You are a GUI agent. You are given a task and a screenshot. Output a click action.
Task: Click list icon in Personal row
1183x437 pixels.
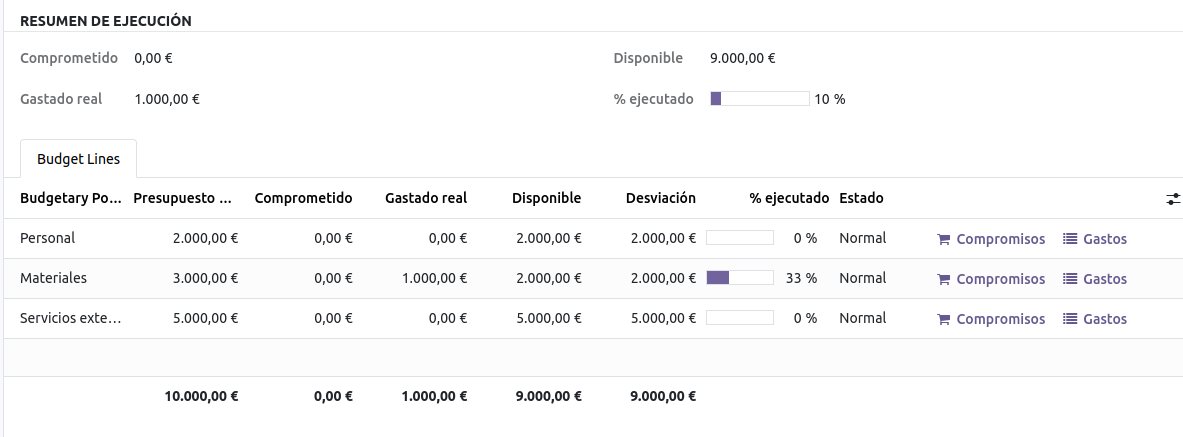click(1070, 239)
